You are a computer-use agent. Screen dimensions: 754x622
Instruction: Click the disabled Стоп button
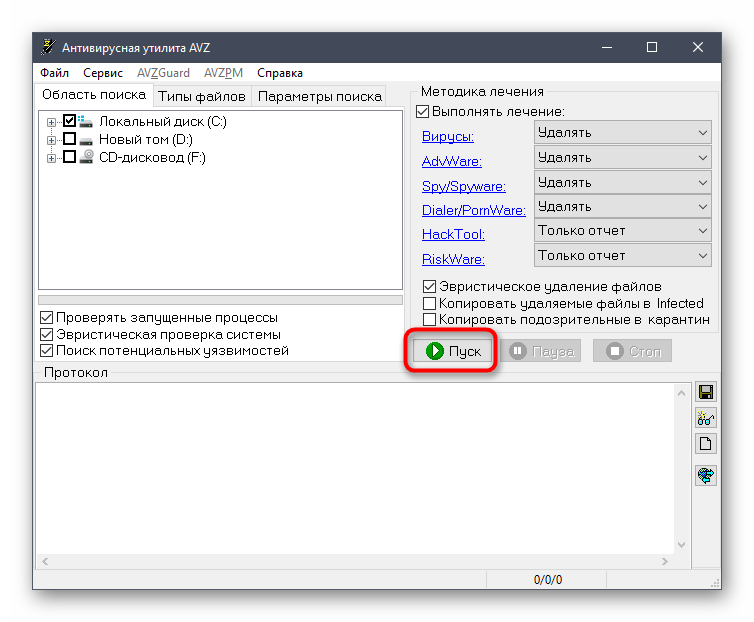632,351
